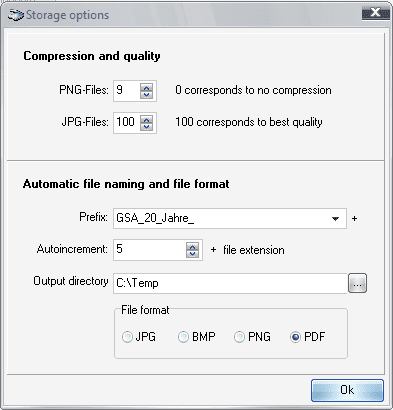Decrease JPG-Files quality value
This screenshot has height=410, width=393.
pos(146,127)
